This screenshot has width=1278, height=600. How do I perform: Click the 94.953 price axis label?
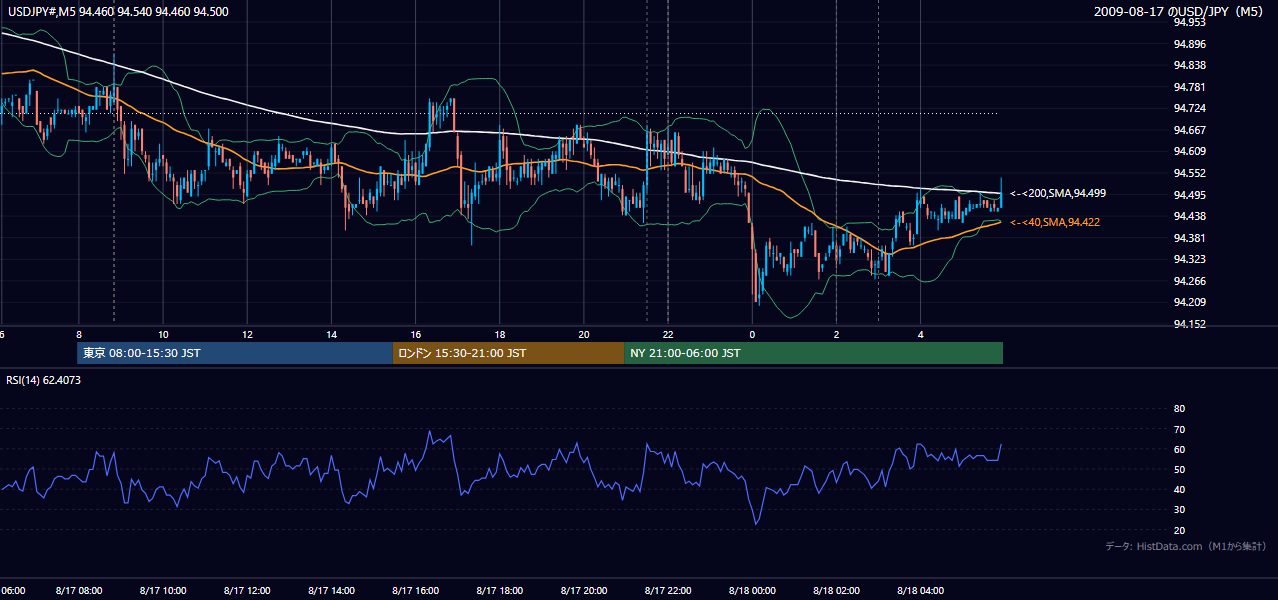pos(1190,22)
